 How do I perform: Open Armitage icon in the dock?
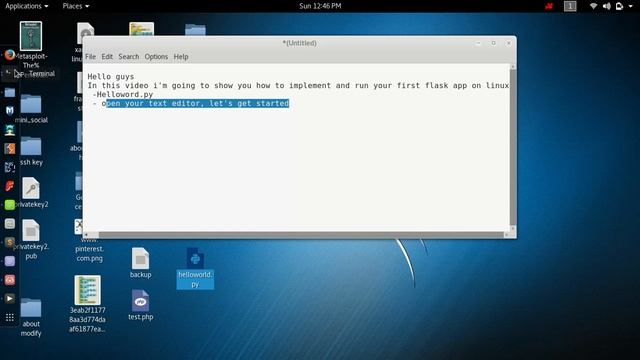click(x=10, y=130)
